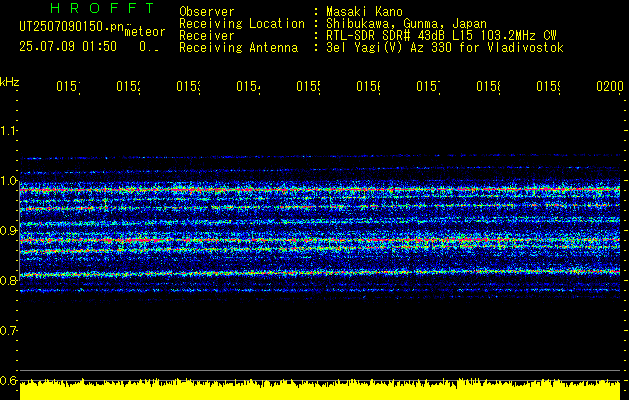The width and height of the screenshot is (629, 400).
Task: Click the Receiver label
Action: [x=207, y=36]
